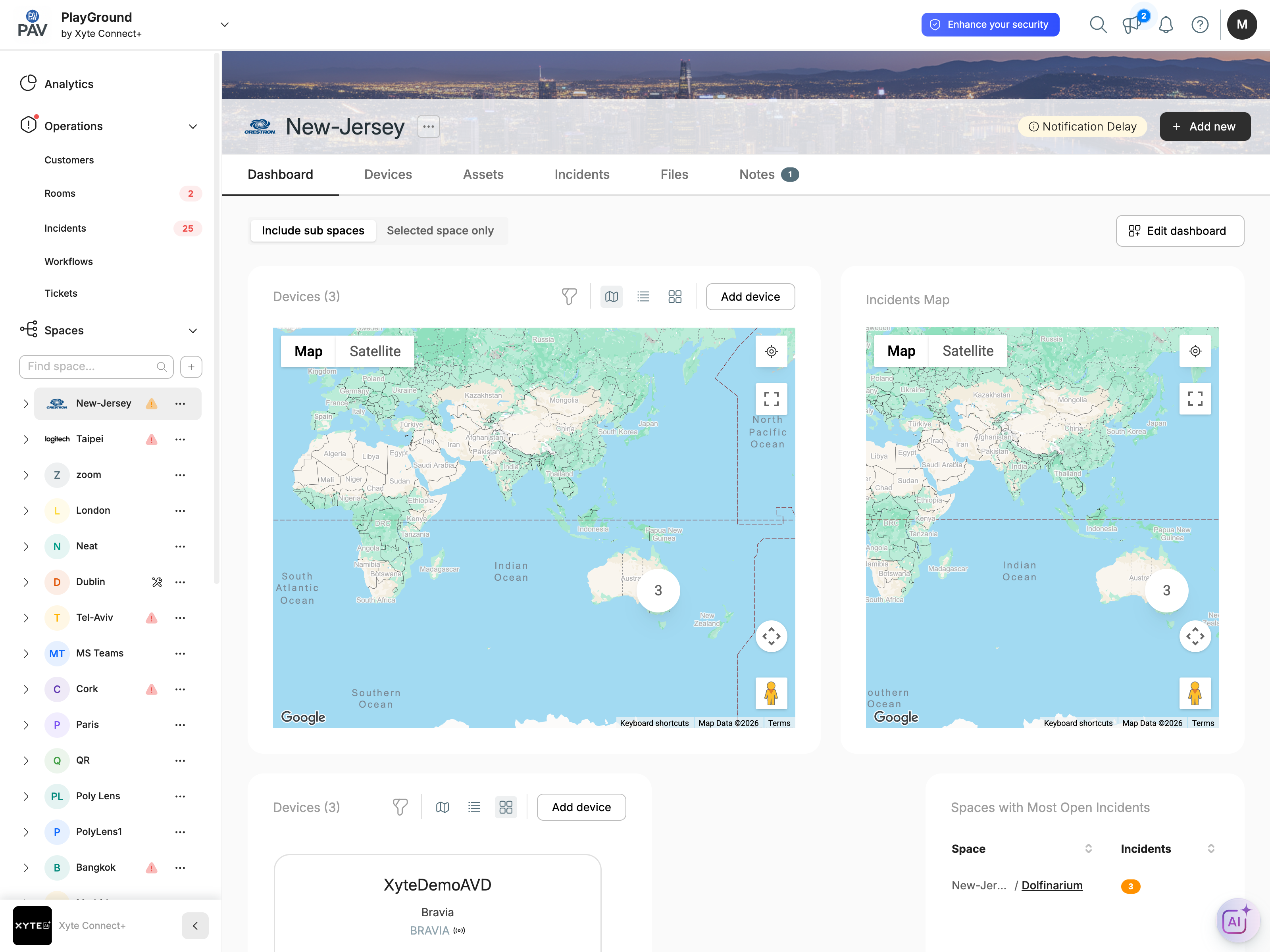
Task: Expand the London space tree
Action: (x=26, y=511)
